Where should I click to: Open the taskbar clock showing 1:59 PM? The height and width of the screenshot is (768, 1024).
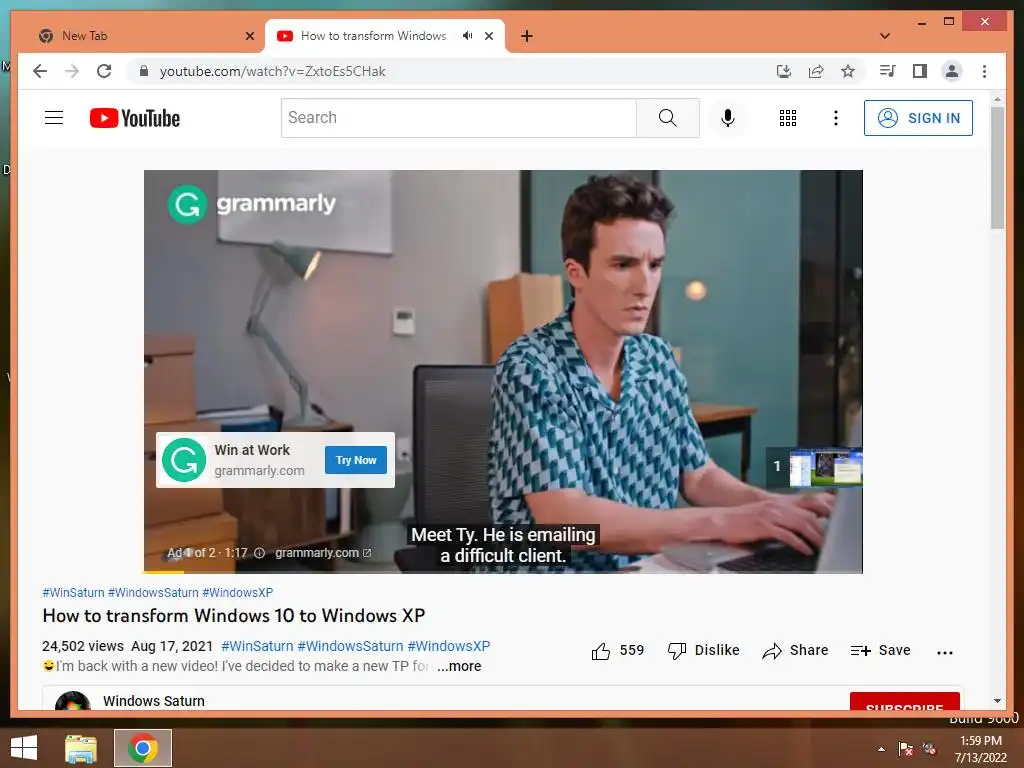(980, 749)
